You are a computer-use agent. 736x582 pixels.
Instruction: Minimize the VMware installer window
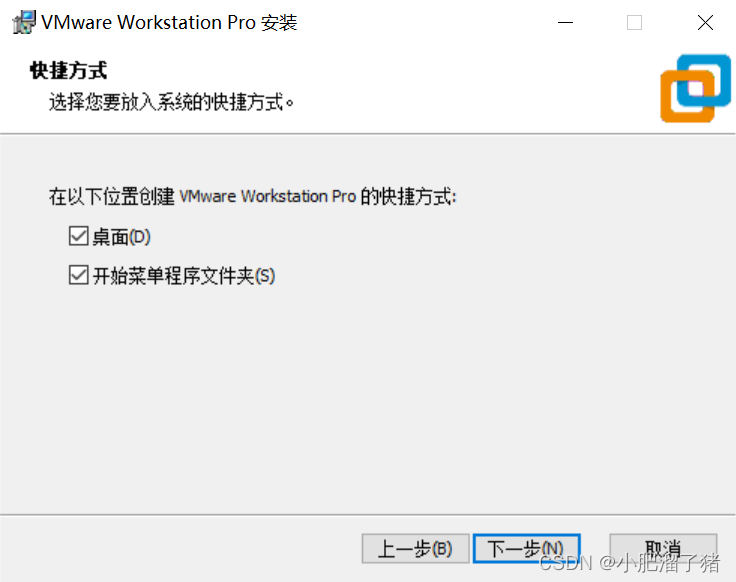(565, 23)
